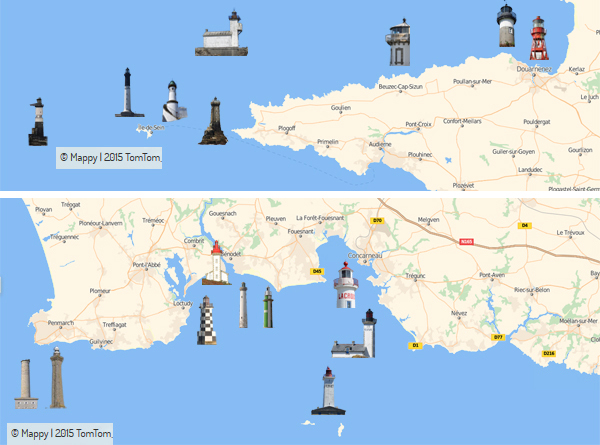Select the Treffiagat label
Screen dimensions: 600x445
click(114, 324)
